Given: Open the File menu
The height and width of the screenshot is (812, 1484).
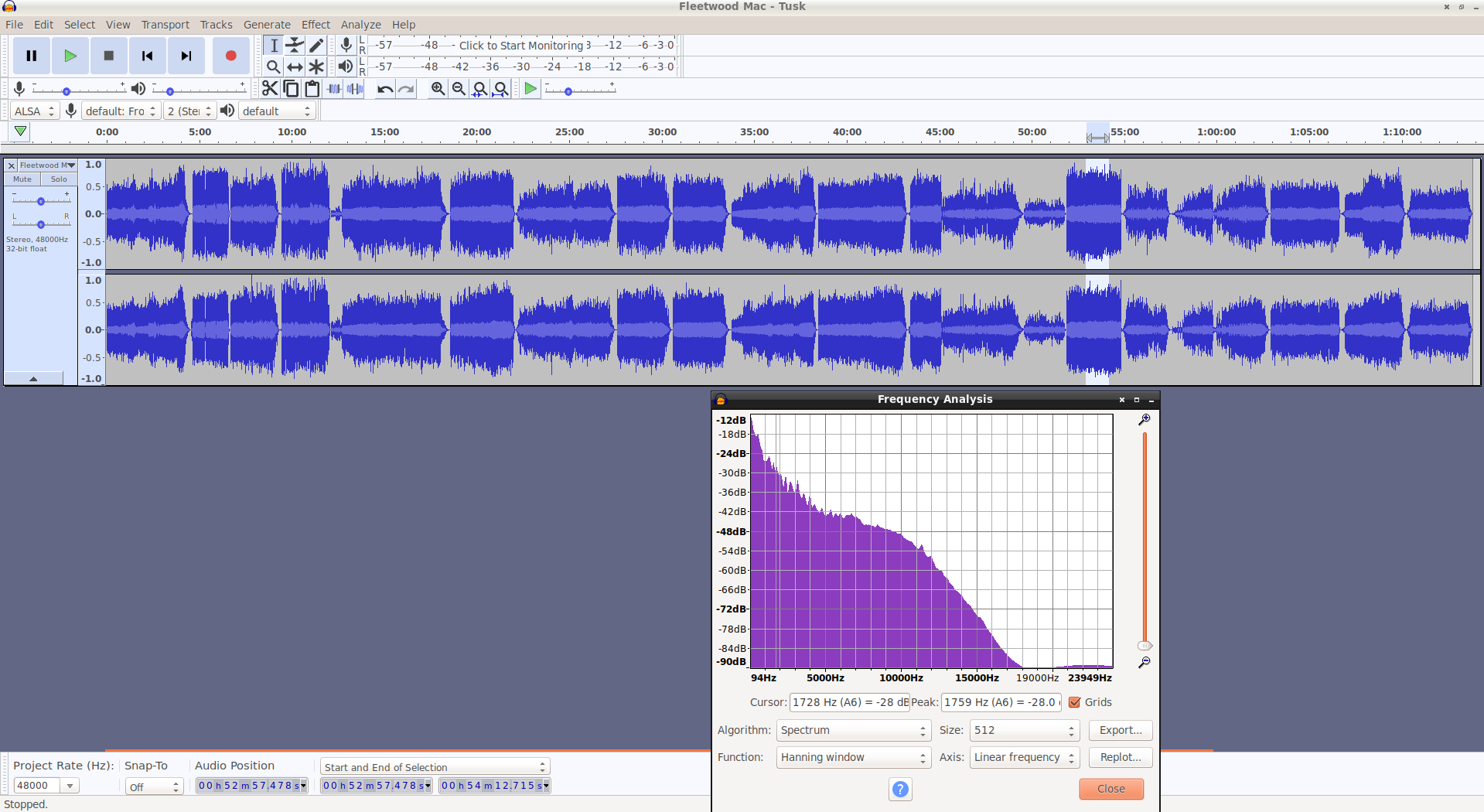Looking at the screenshot, I should [x=15, y=25].
